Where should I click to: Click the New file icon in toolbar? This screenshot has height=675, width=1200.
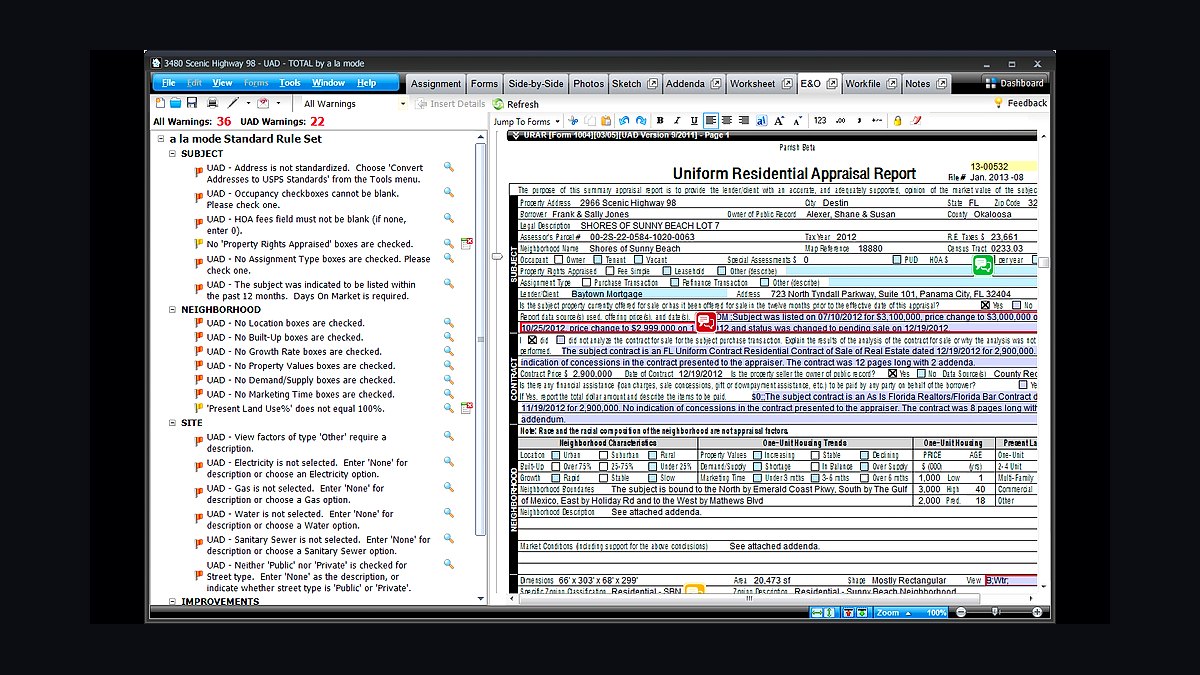(x=161, y=103)
